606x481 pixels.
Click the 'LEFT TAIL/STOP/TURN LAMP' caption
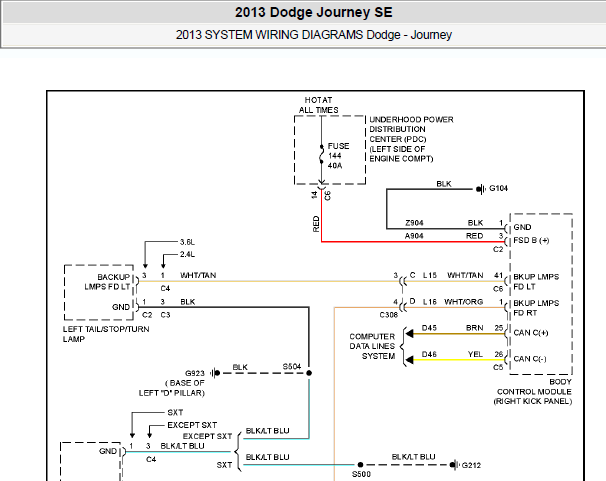(106, 334)
